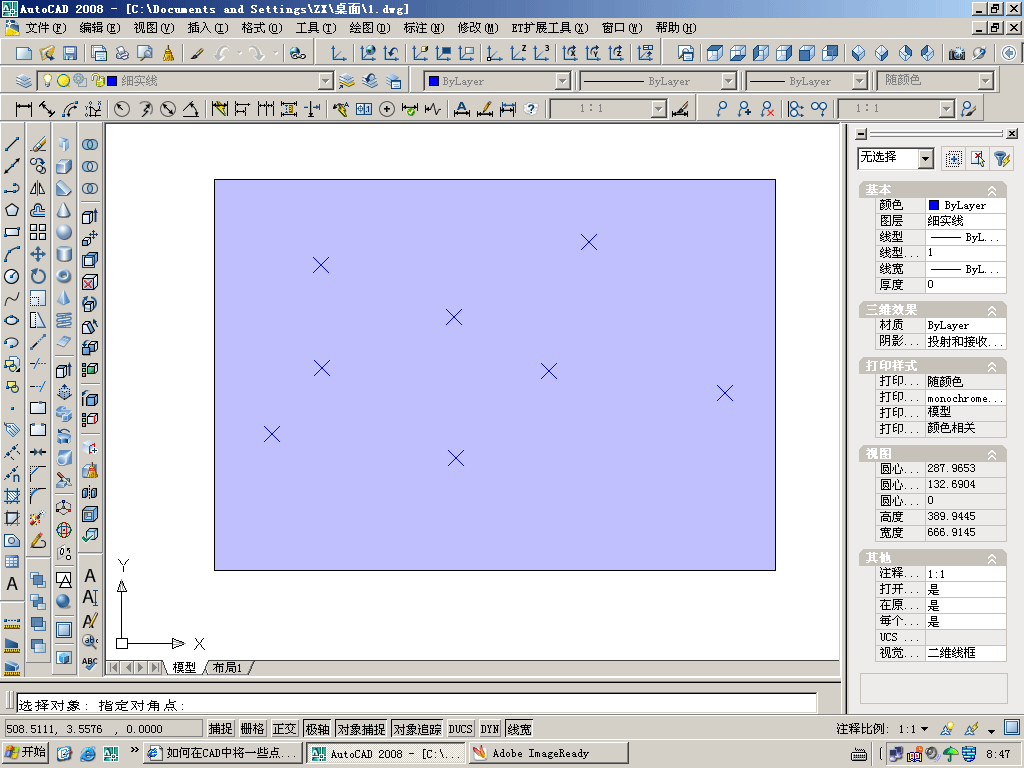Image resolution: width=1024 pixels, height=768 pixels.
Task: Open the 文件(F) menu
Action: tap(45, 28)
